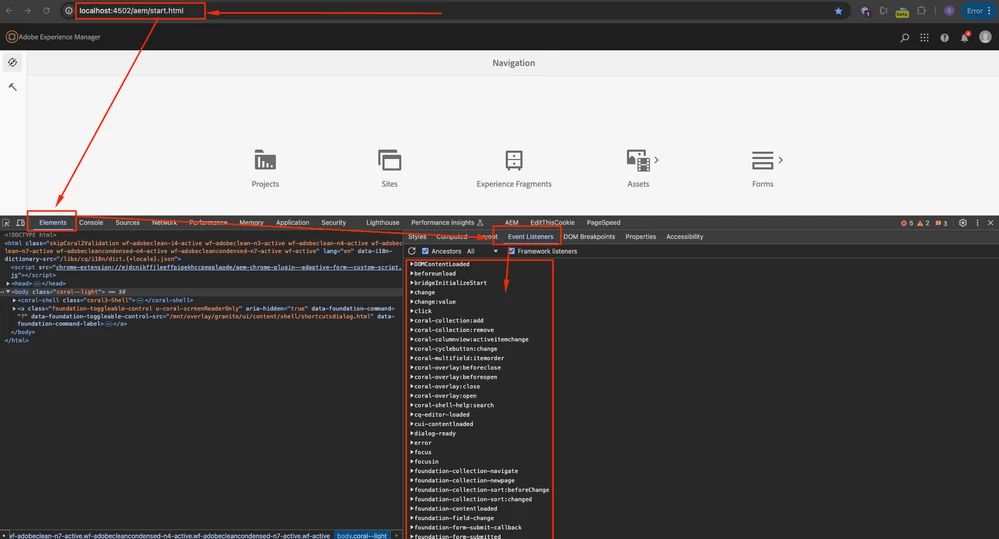Switch to the Sources tab
The image size is (999, 539).
click(127, 222)
